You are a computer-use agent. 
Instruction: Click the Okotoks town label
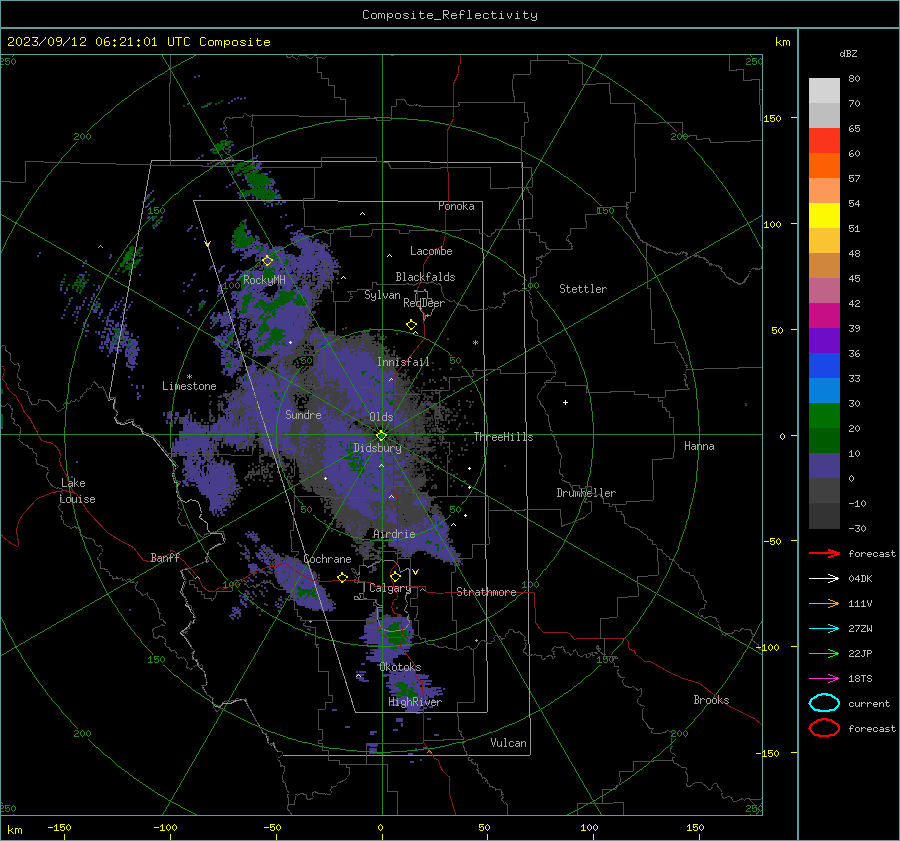point(400,667)
